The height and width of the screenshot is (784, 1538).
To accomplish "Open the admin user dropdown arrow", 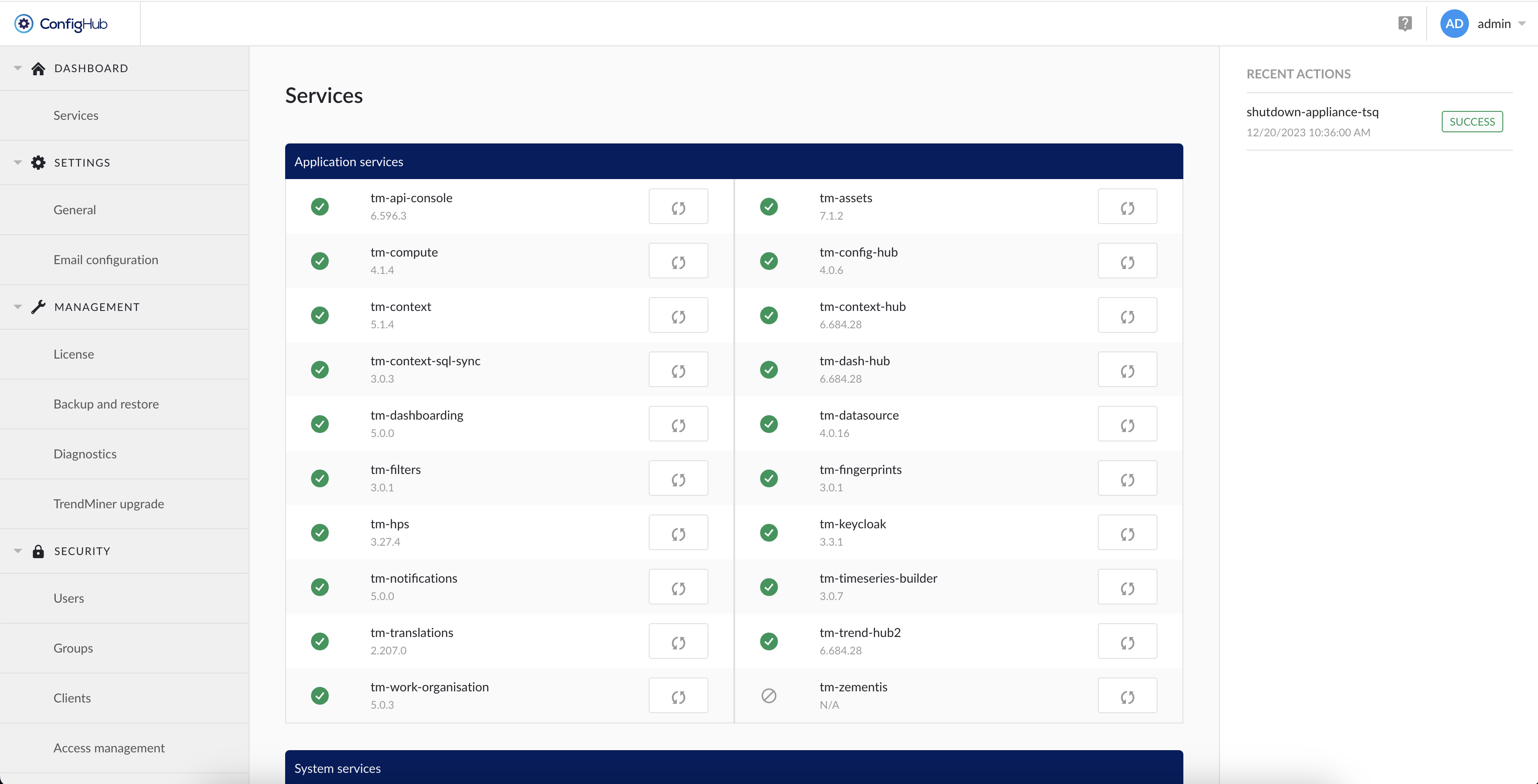I will [1521, 24].
